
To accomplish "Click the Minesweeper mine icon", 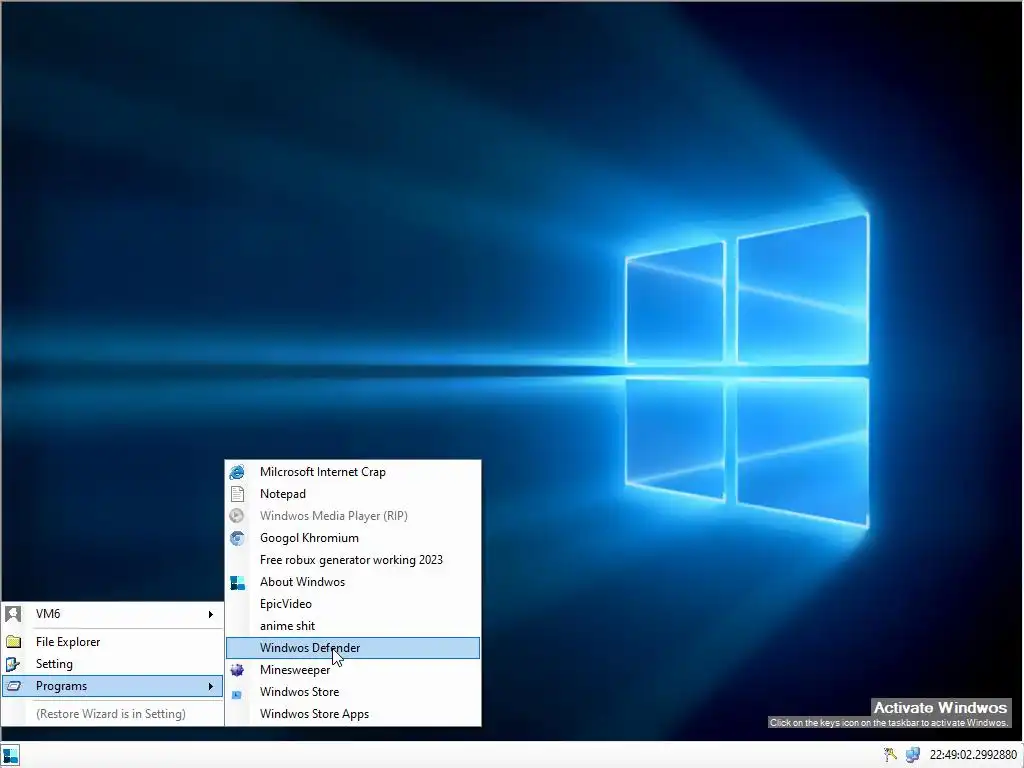I will (237, 670).
